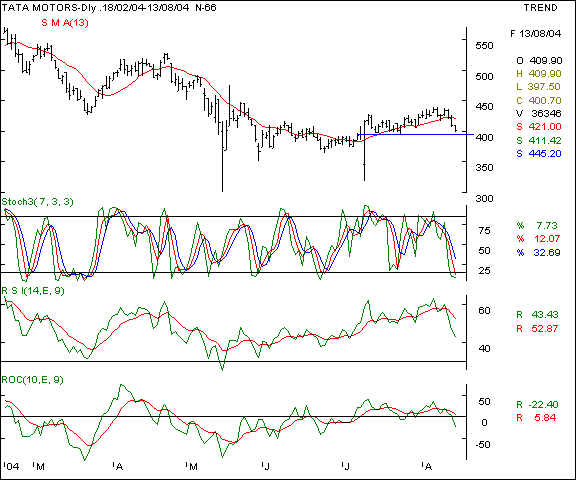Click the blue S value 445.20

point(545,154)
